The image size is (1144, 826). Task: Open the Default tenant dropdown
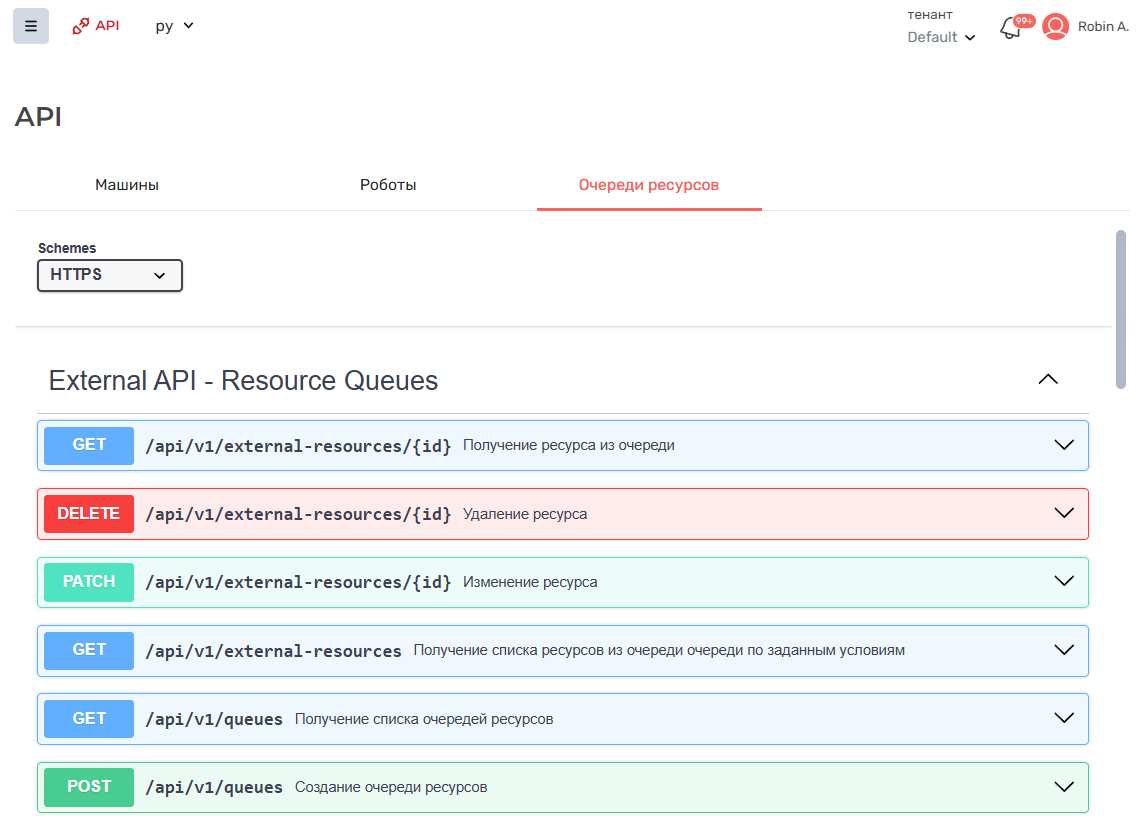tap(941, 37)
